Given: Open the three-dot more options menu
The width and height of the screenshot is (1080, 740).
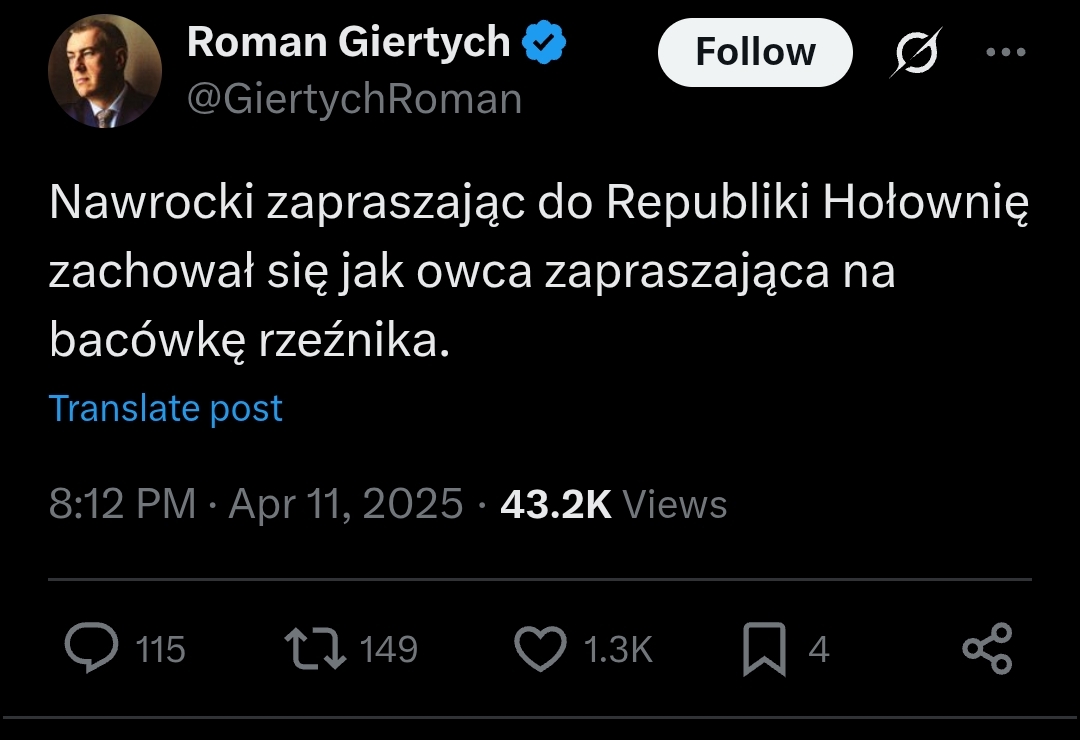Looking at the screenshot, I should click(x=1005, y=52).
